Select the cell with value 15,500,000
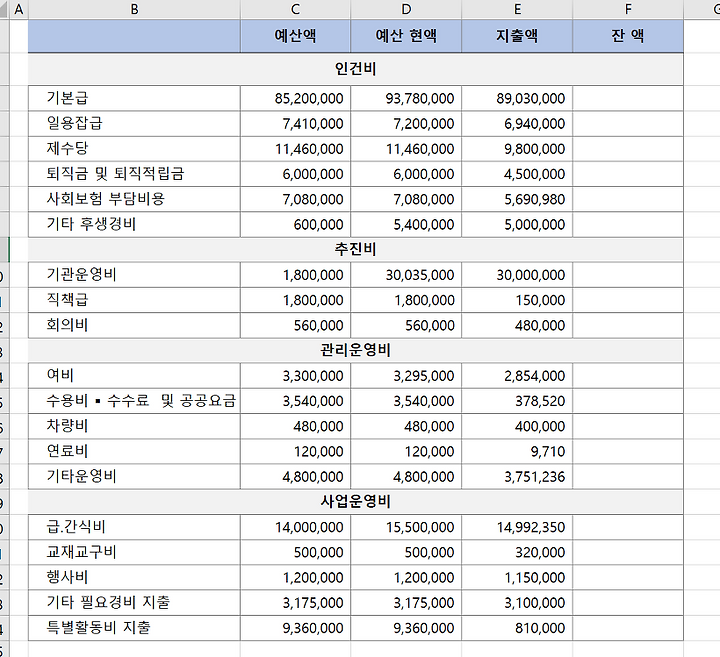 pos(406,527)
